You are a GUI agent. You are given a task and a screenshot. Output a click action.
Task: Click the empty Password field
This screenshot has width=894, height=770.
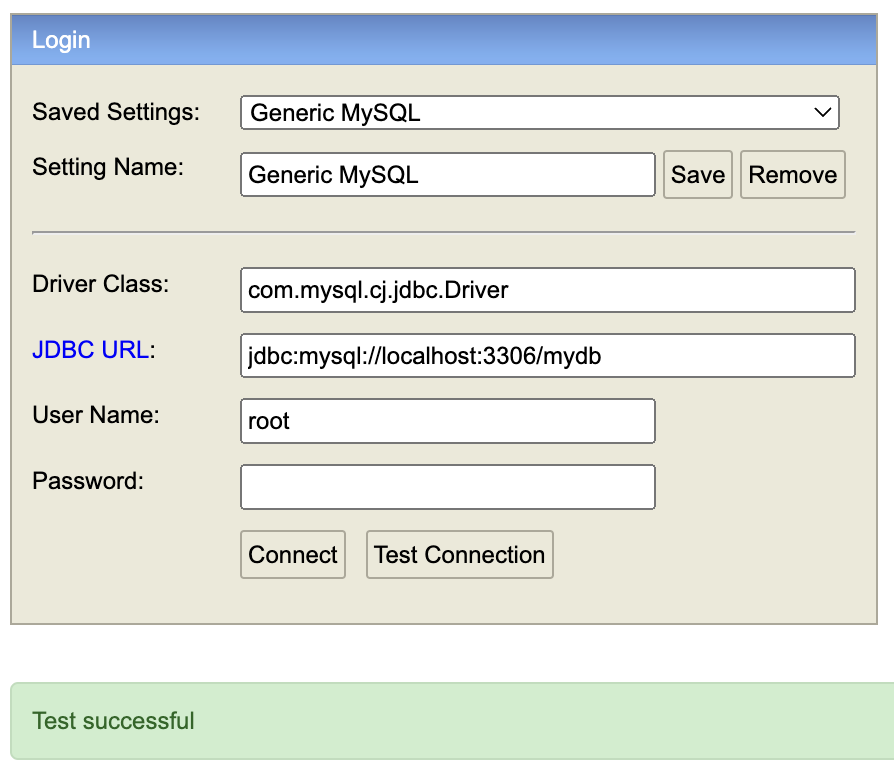(448, 487)
